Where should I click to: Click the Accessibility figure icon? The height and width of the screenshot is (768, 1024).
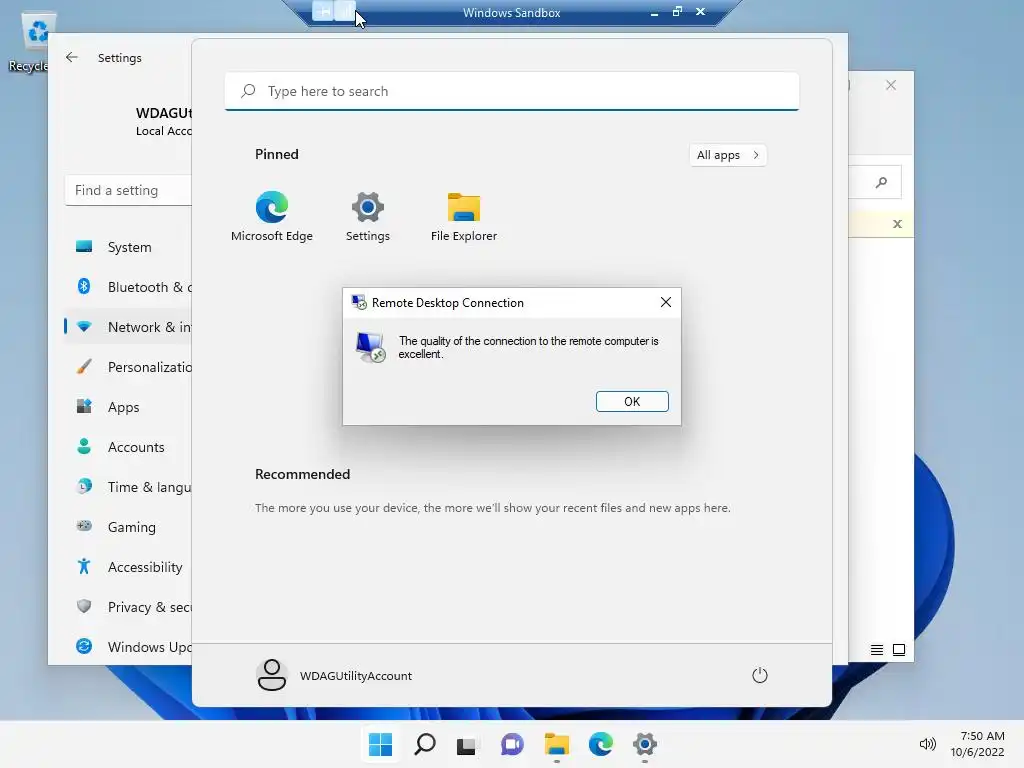point(84,566)
